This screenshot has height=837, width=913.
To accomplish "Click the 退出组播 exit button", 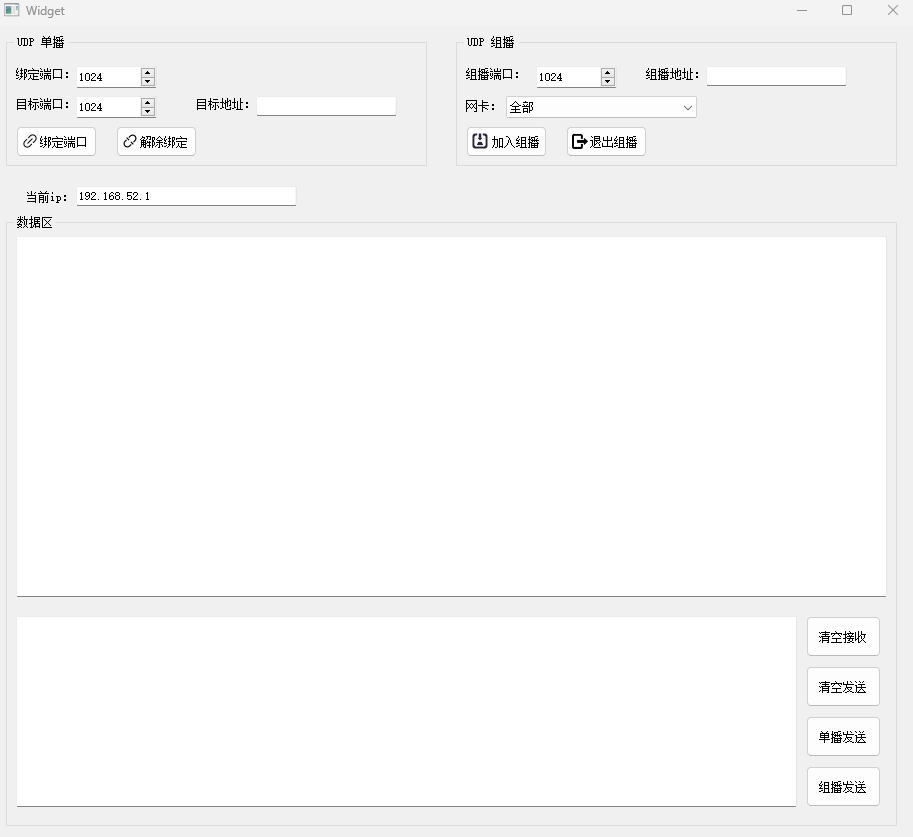I will (606, 142).
